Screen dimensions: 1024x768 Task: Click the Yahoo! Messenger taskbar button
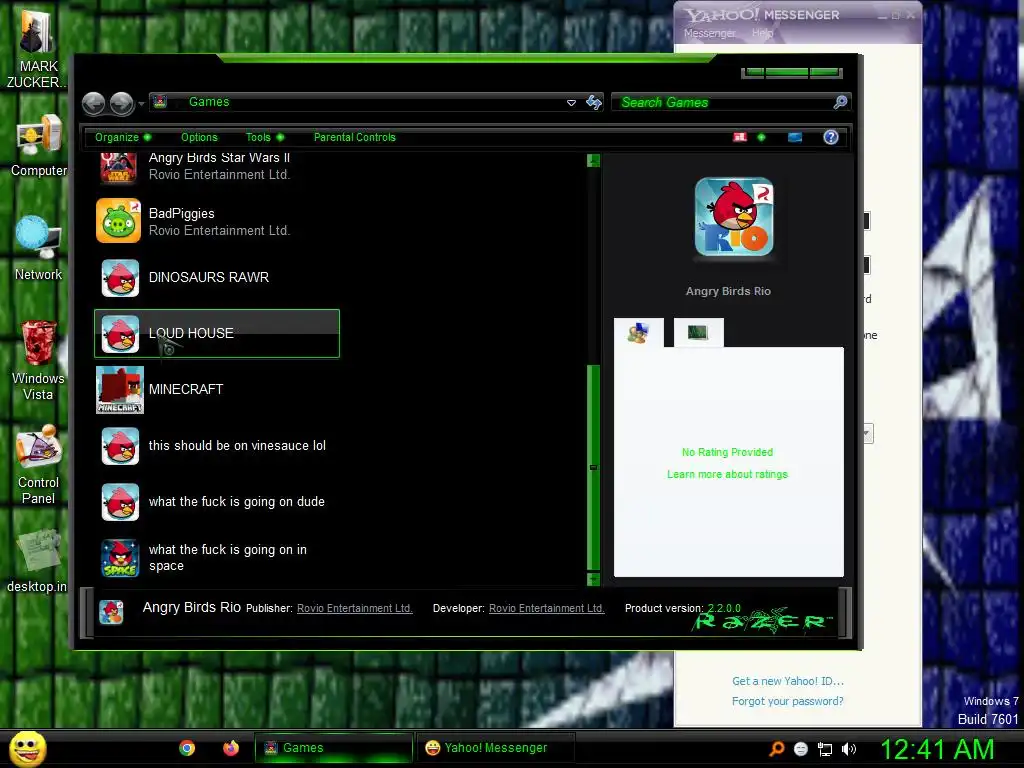click(x=495, y=748)
